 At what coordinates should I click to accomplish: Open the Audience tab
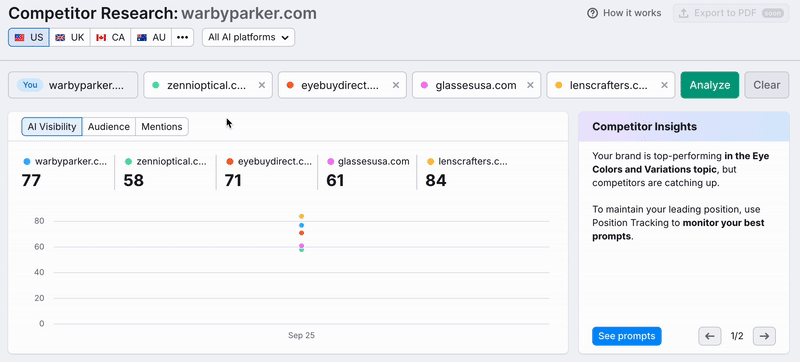109,127
